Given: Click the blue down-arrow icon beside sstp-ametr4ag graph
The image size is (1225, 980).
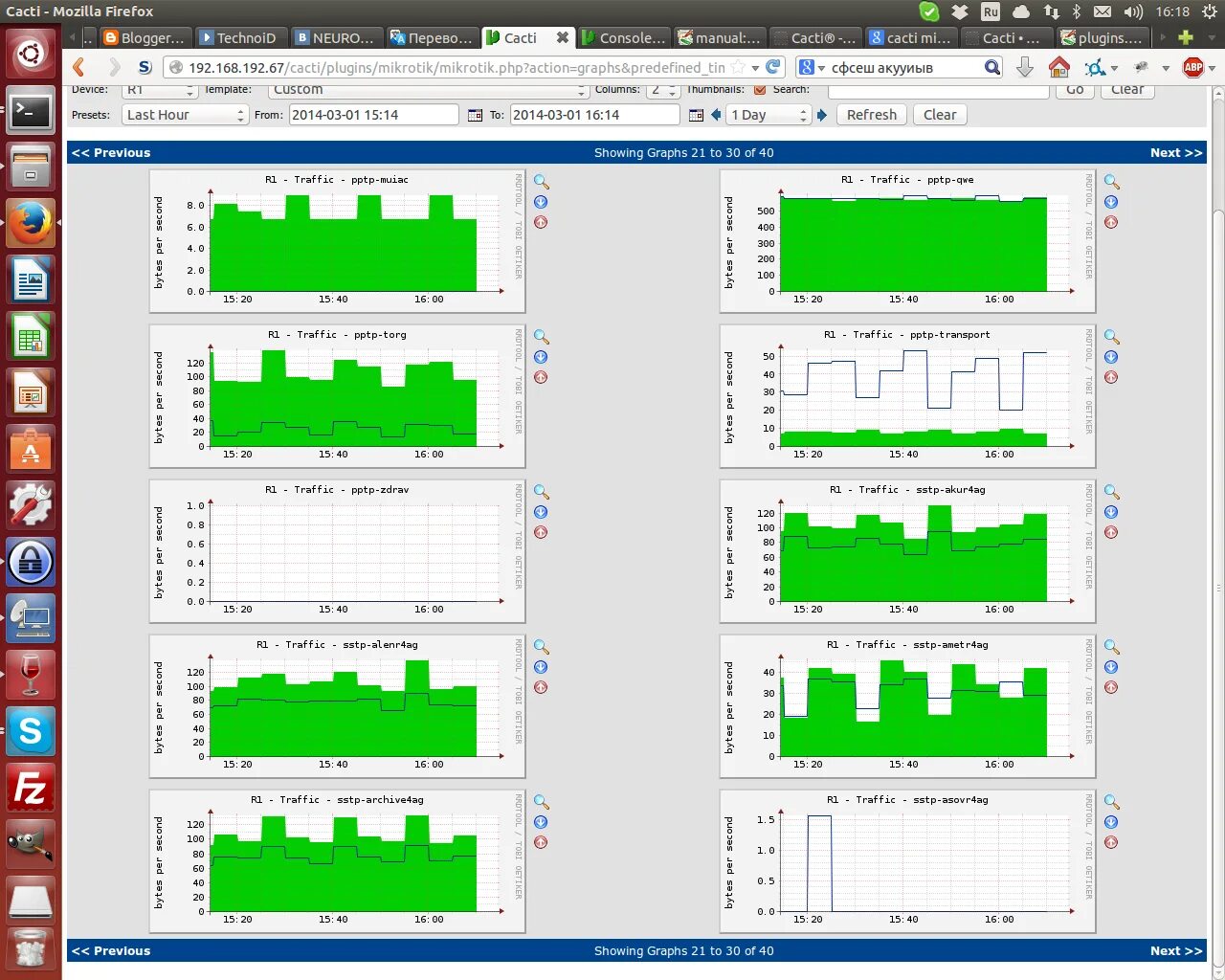Looking at the screenshot, I should [1111, 667].
